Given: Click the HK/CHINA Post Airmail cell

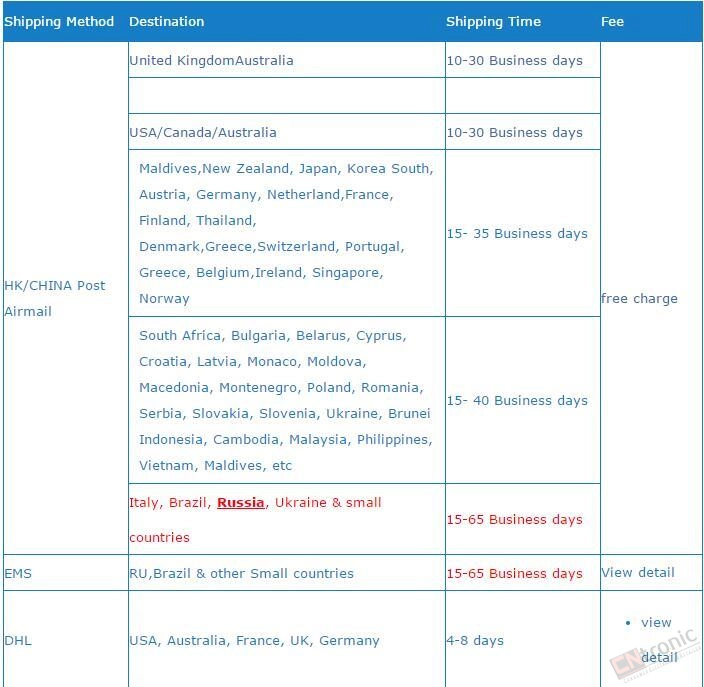Looking at the screenshot, I should click(66, 298).
